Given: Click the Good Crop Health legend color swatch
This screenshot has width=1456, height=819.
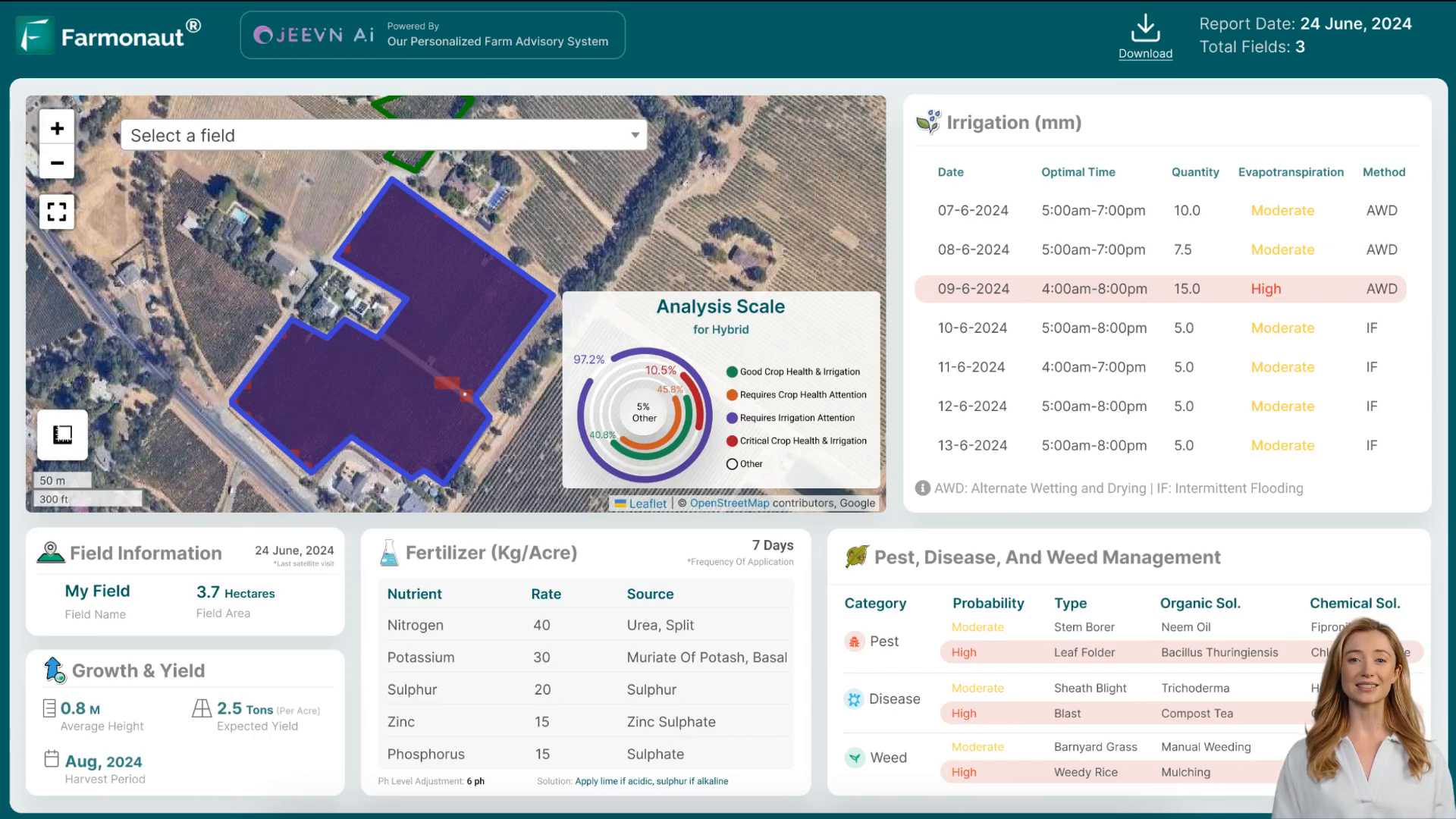Looking at the screenshot, I should coord(732,372).
